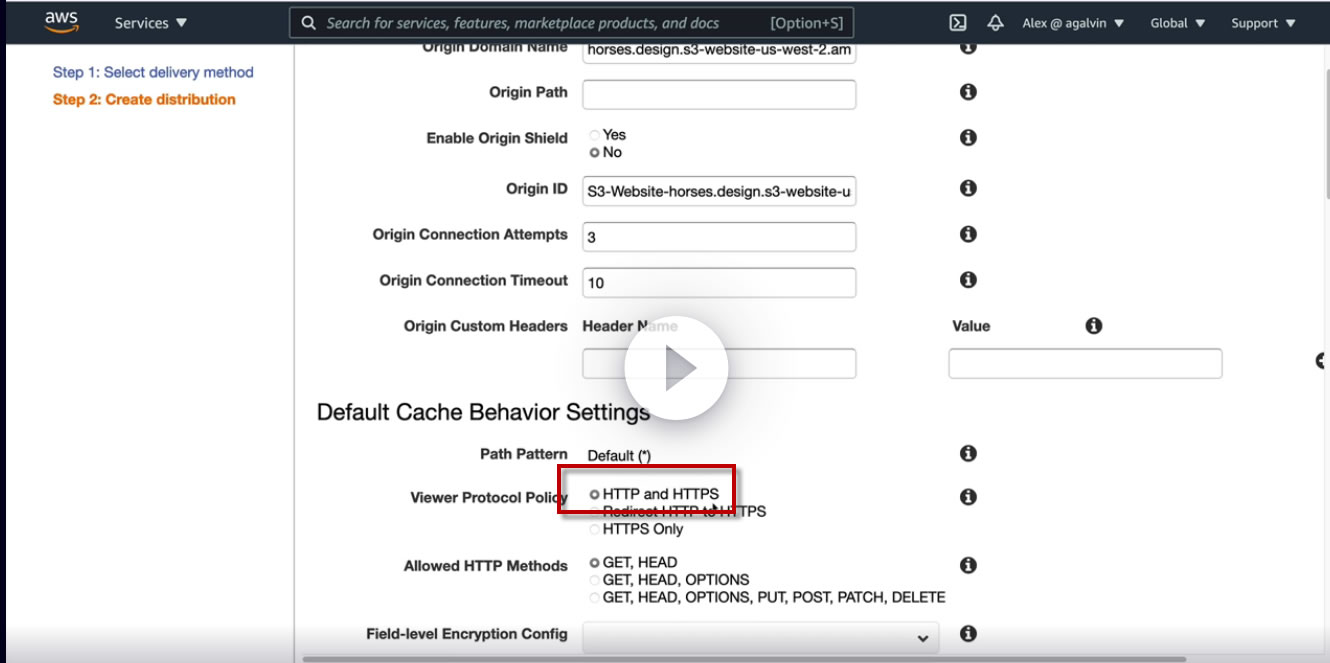This screenshot has height=663, width=1330.
Task: Click the AWS logo home icon
Action: tap(61, 21)
